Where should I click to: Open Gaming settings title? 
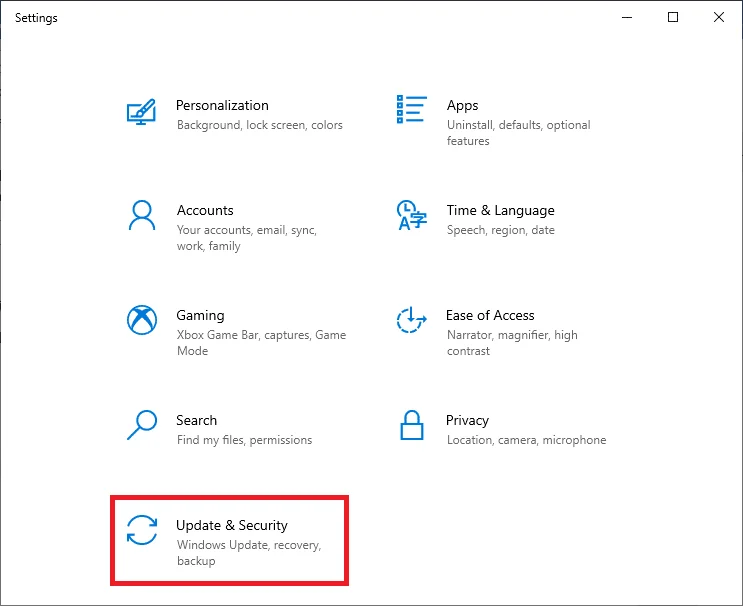(x=200, y=315)
